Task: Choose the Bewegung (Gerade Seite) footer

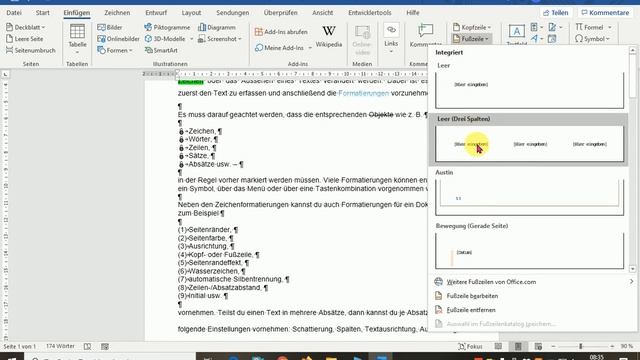Action: (529, 246)
